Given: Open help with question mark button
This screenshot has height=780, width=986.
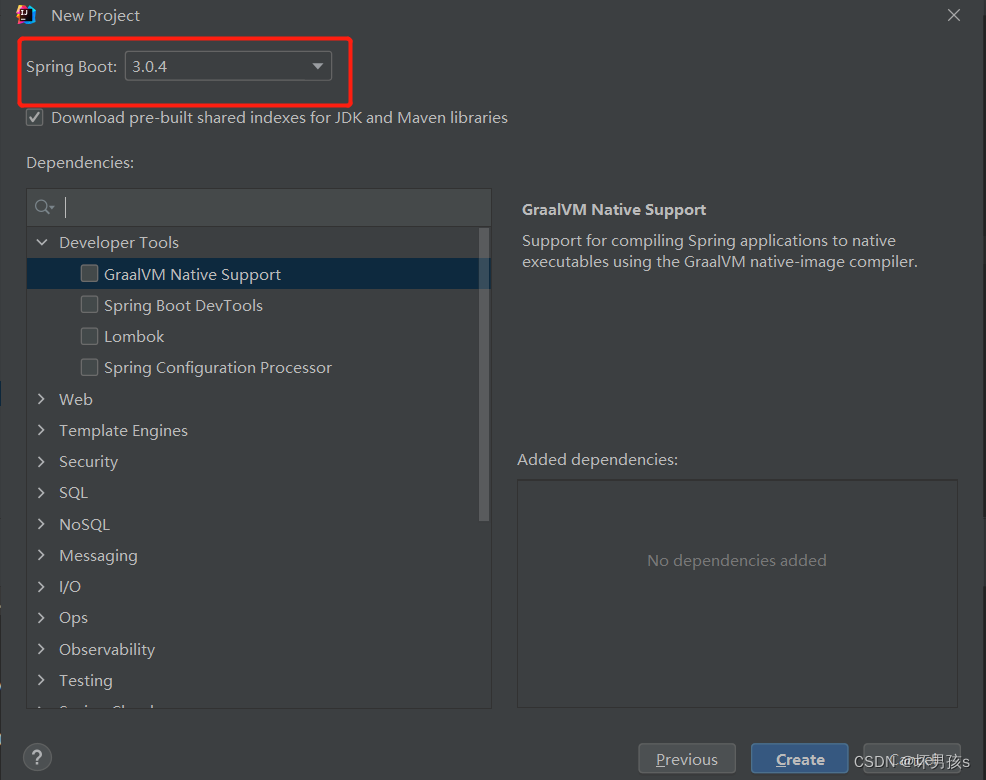Looking at the screenshot, I should click(x=38, y=757).
